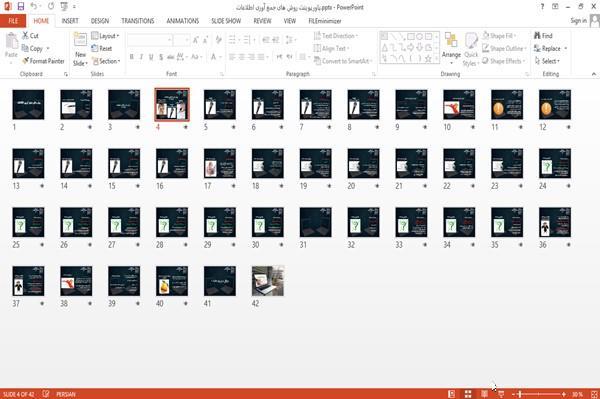Screen dimensions: 600x399
Task: Click the Copy icon in Clipboard group
Action: coord(25,48)
